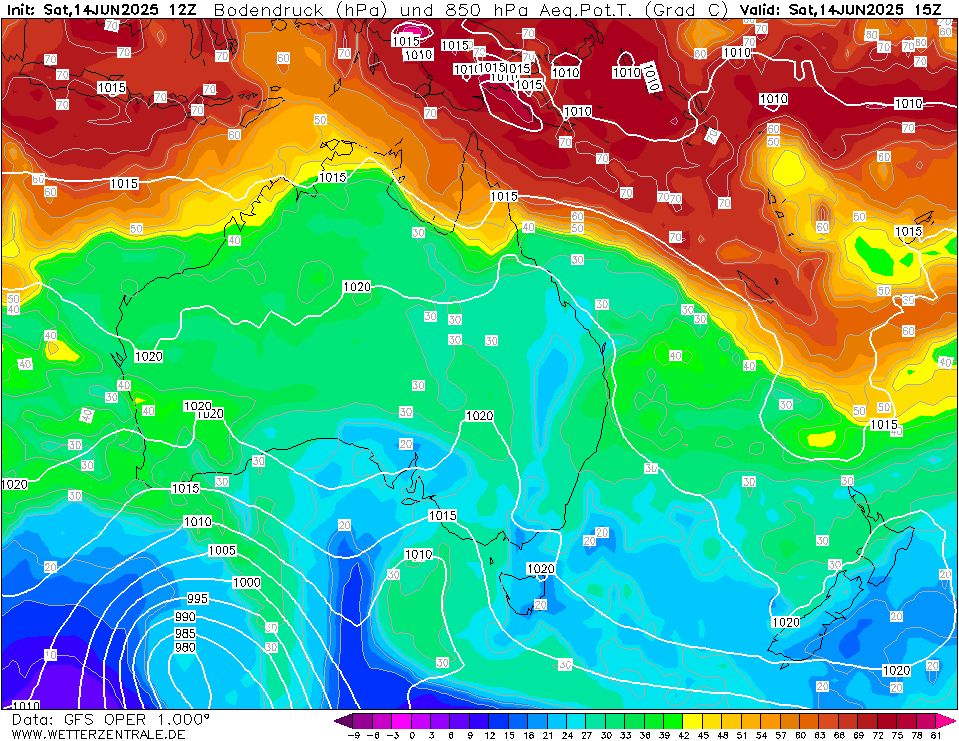
Task: Select the 995 isobar label
Action: coord(197,599)
